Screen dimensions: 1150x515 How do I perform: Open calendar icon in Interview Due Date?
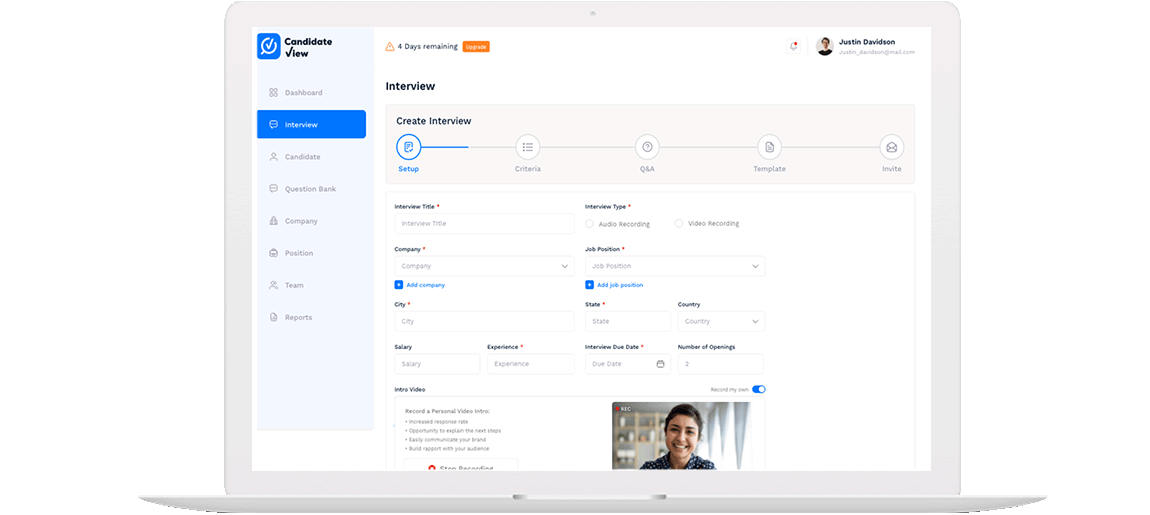(x=660, y=364)
